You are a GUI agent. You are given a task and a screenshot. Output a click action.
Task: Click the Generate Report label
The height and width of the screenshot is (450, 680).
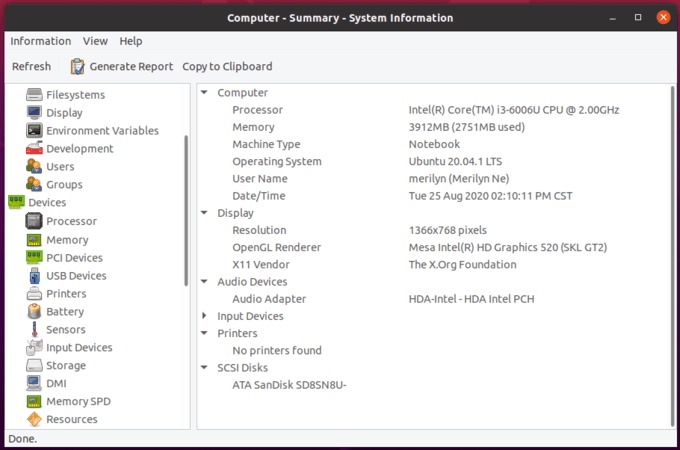[131, 66]
